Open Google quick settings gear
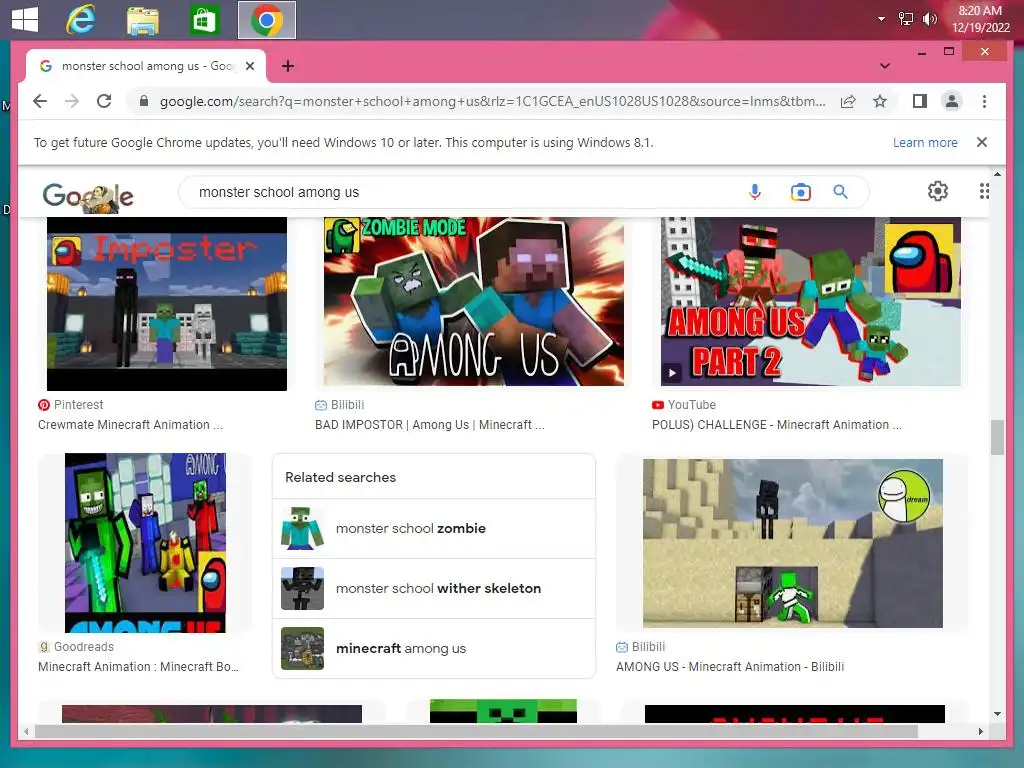Screen dimensions: 1024x768 tap(938, 191)
